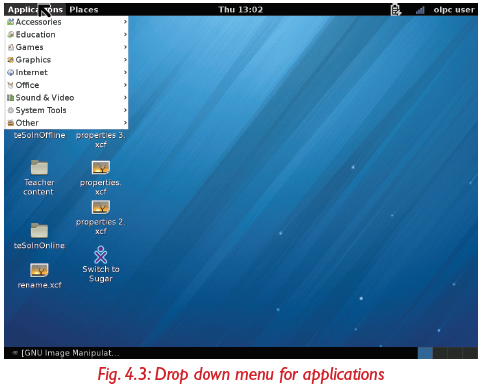This screenshot has height=388, width=501.
Task: Open the Accessories submenu
Action: click(67, 22)
